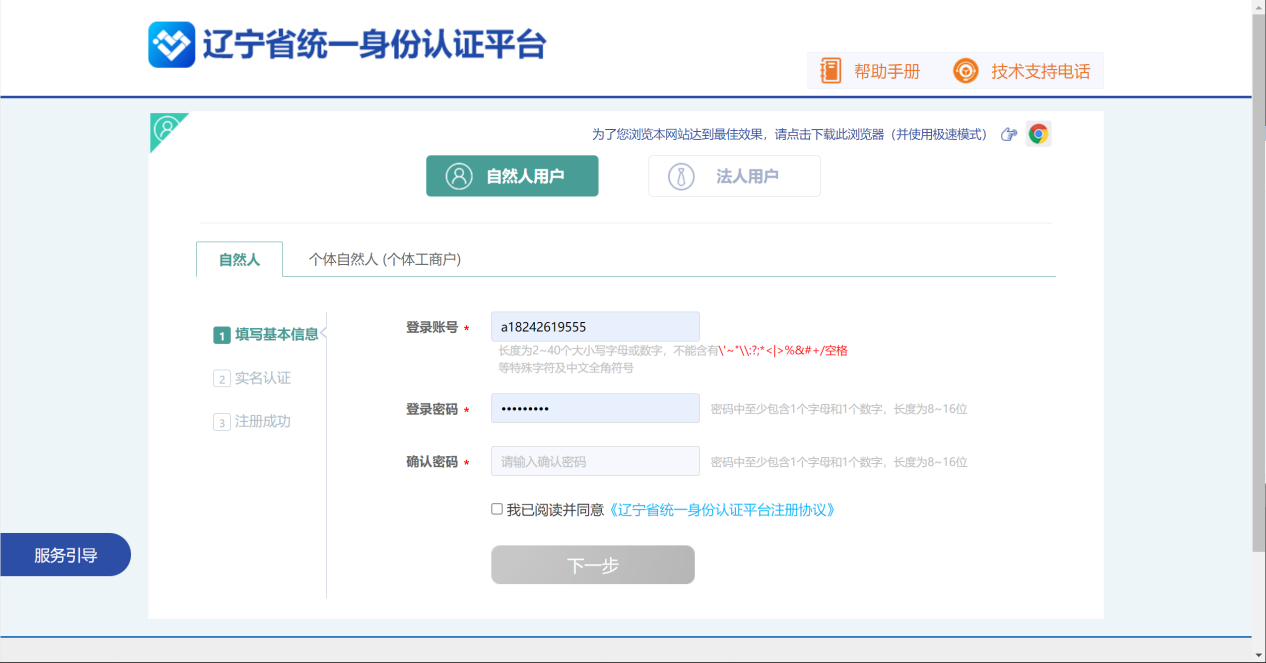1266x663 pixels.
Task: Click the 辽宁省统一身份认证平台 title text
Action: click(x=374, y=45)
